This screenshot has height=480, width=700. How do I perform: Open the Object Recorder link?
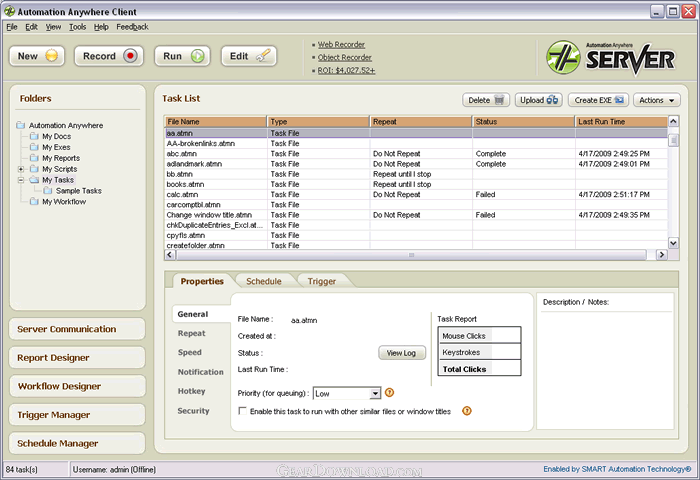344,58
